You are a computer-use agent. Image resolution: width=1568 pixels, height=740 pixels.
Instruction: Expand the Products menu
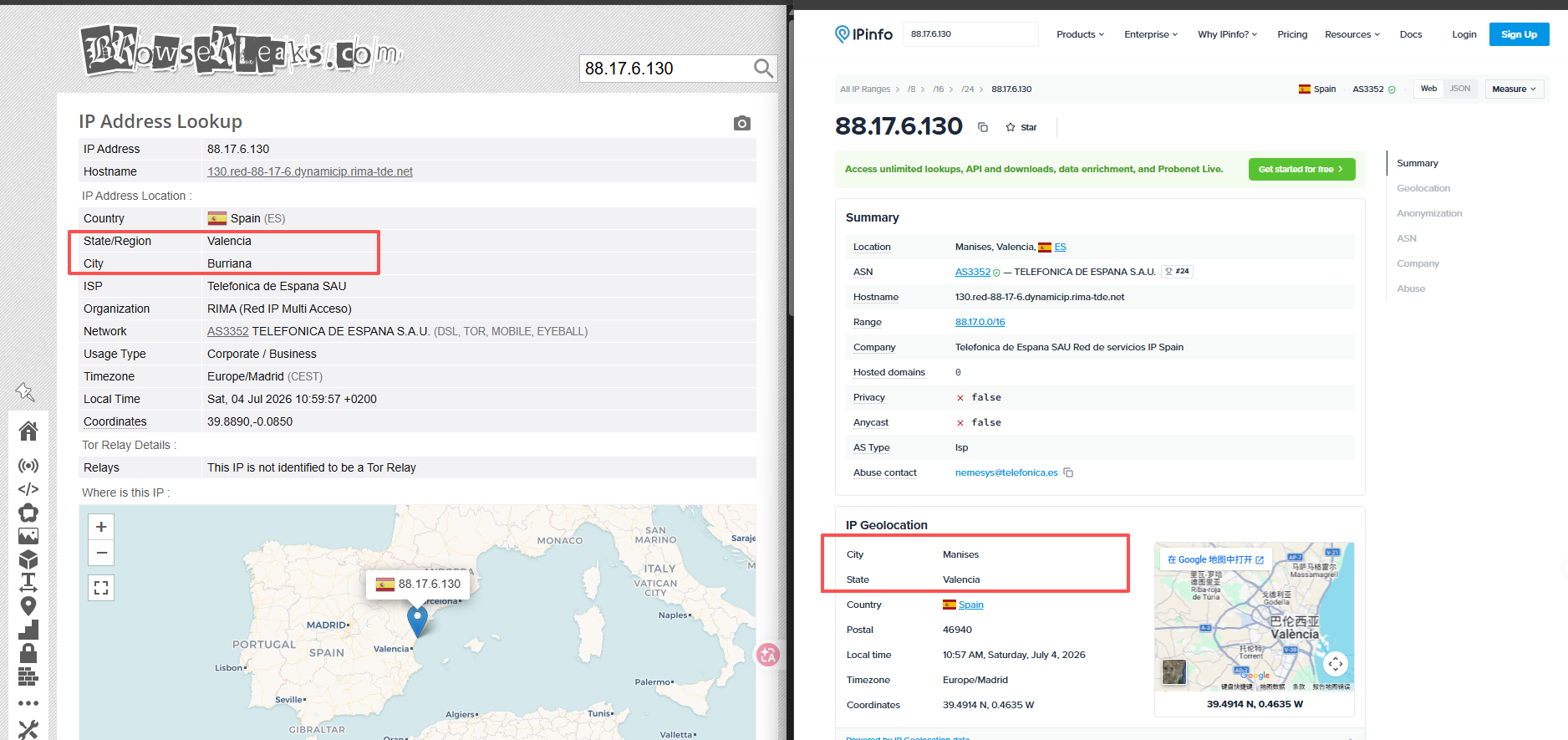click(1080, 34)
